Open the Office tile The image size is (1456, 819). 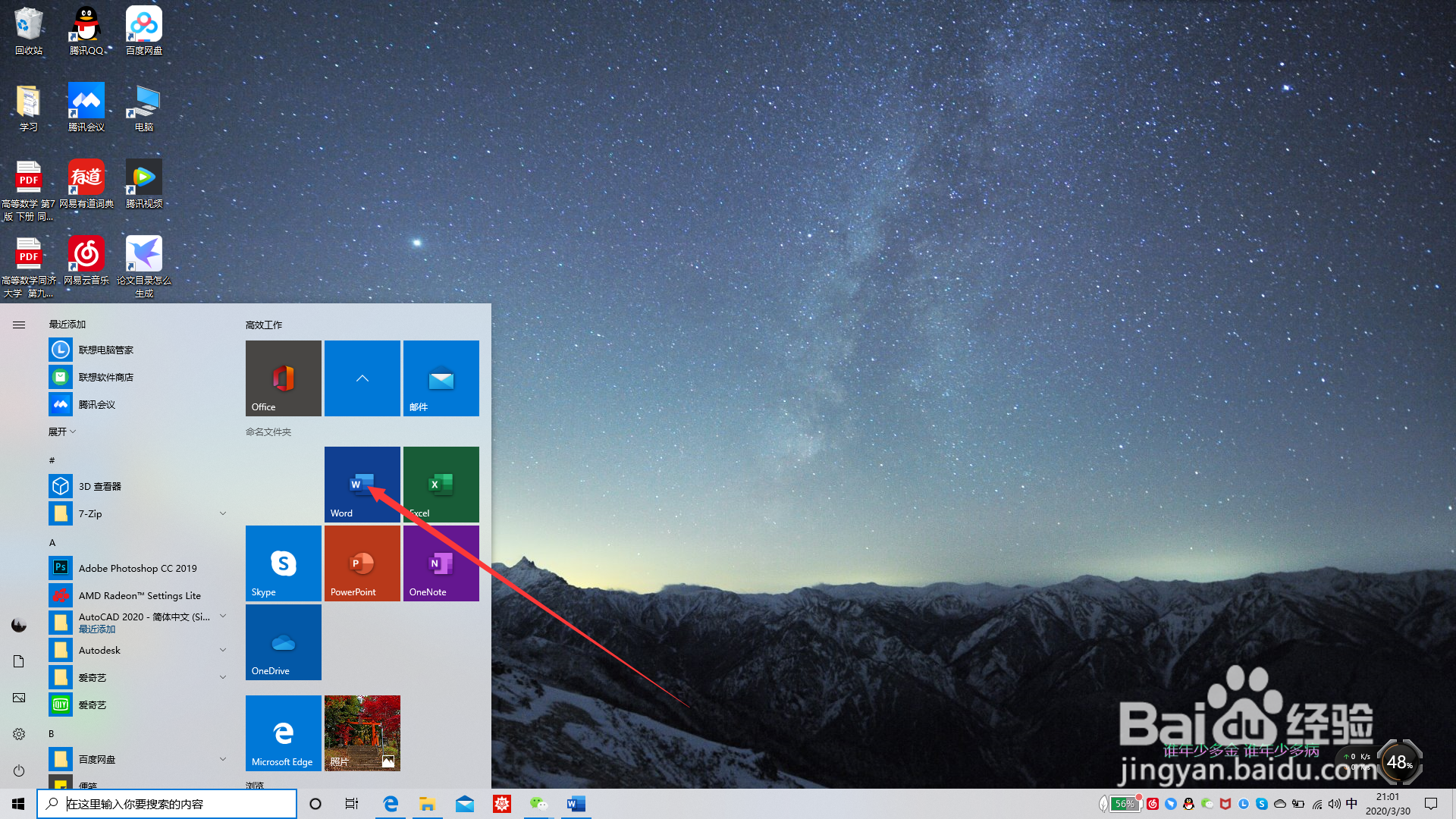[283, 378]
